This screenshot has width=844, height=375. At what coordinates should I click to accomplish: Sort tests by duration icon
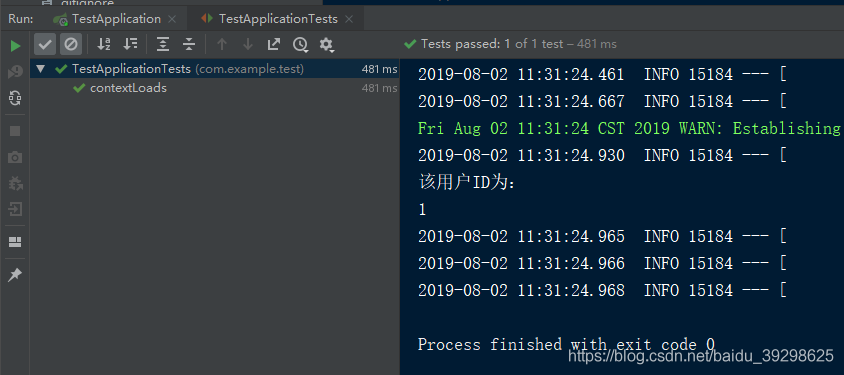pos(130,44)
